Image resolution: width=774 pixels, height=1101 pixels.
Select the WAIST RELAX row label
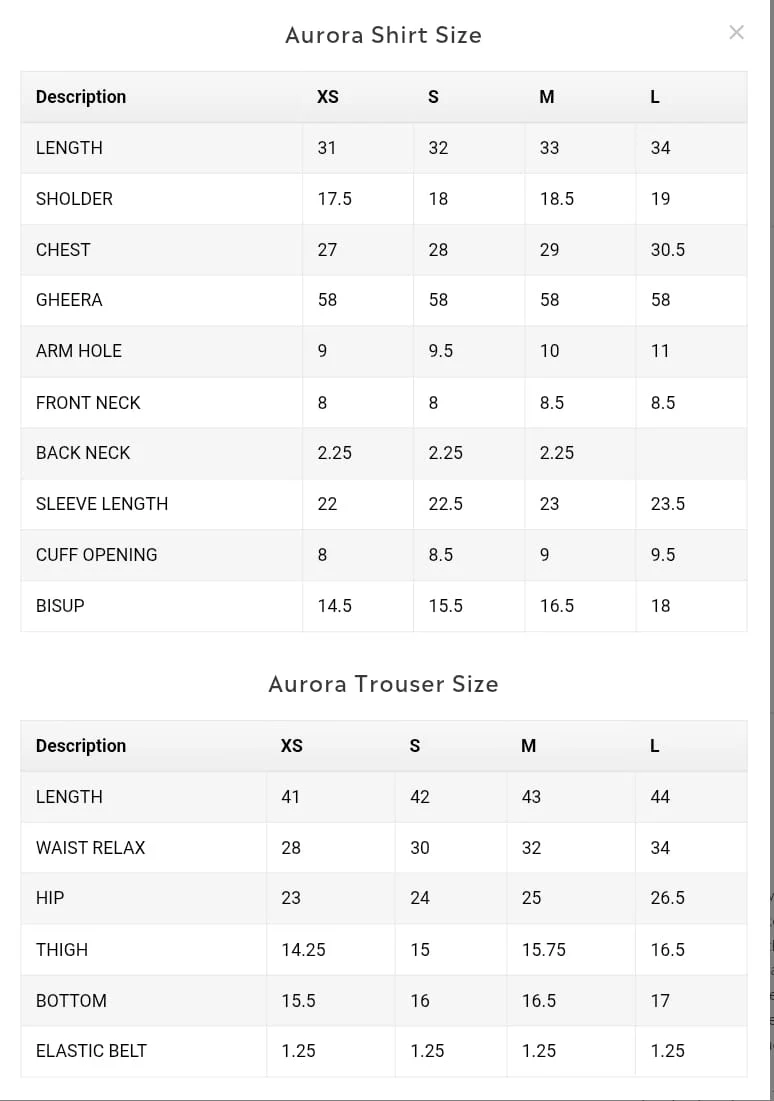pos(91,848)
